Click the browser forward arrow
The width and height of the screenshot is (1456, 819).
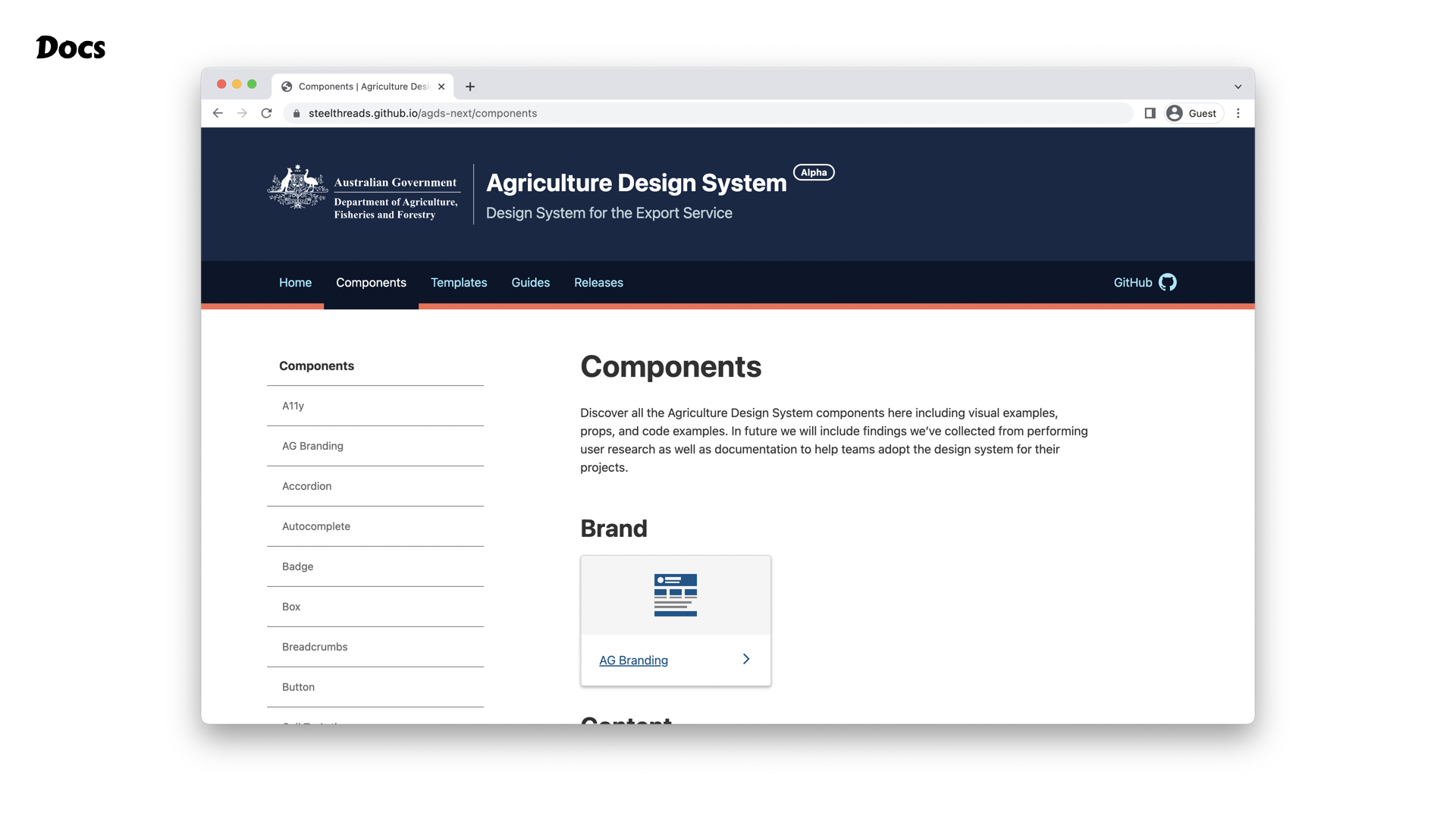[x=242, y=113]
